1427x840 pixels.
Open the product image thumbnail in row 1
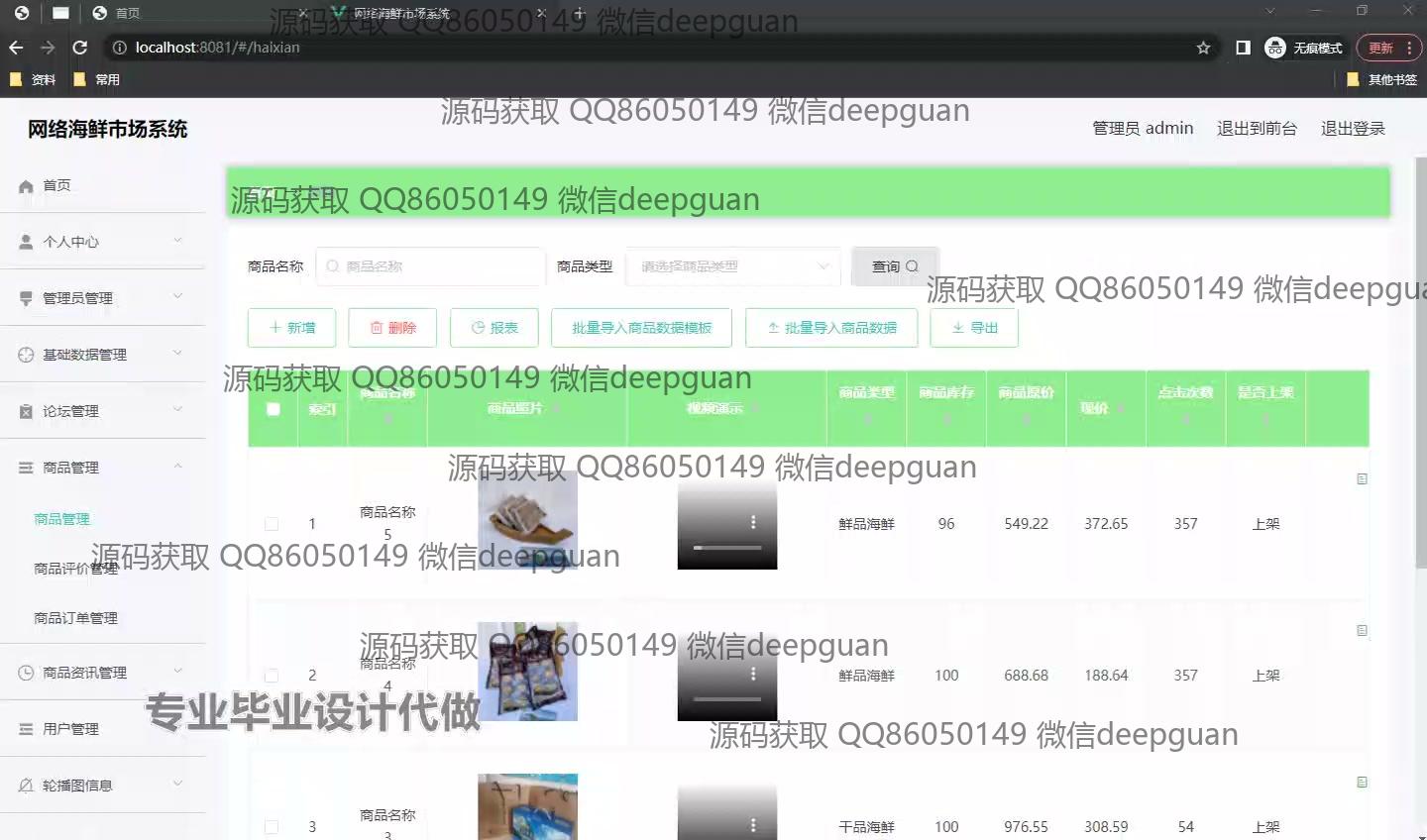[527, 520]
